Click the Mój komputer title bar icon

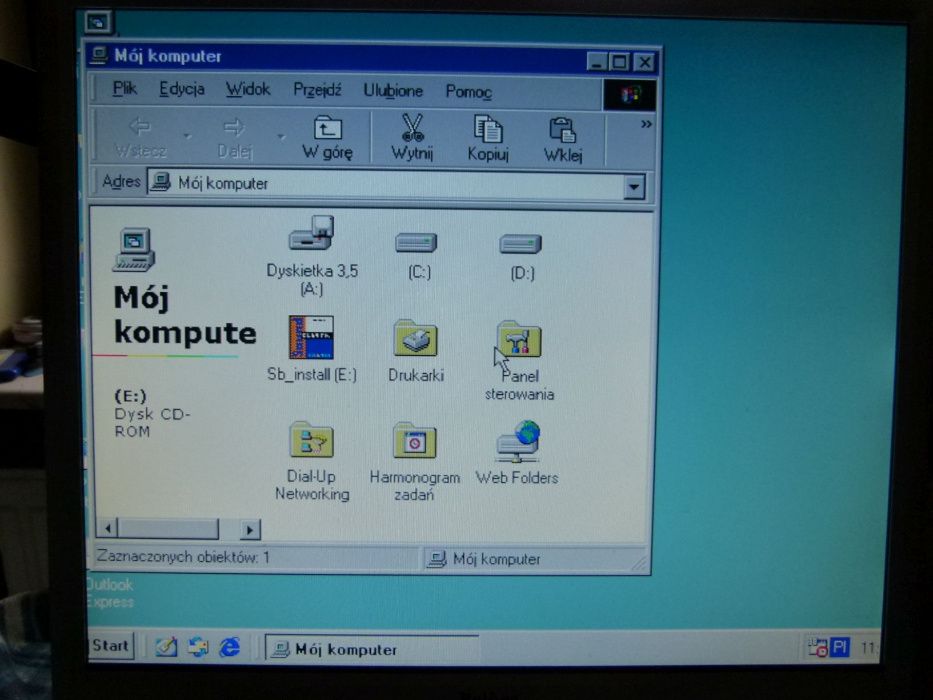pyautogui.click(x=99, y=55)
